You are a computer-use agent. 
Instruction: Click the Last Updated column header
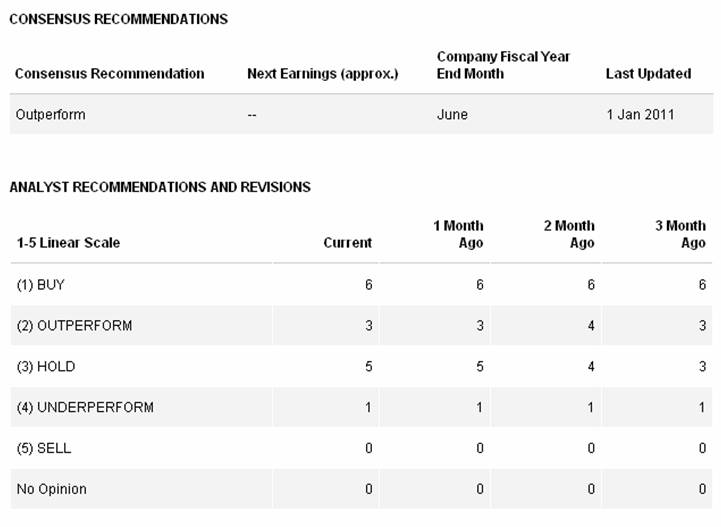648,74
